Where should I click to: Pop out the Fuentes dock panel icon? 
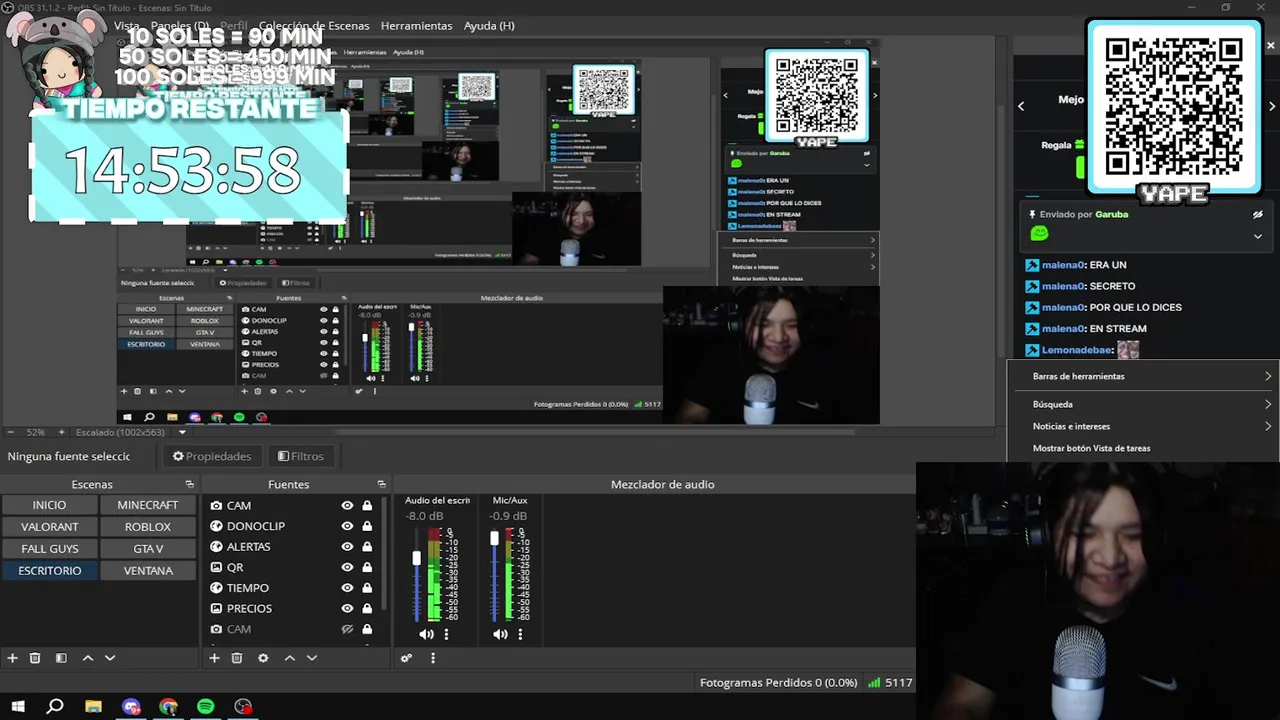pyautogui.click(x=381, y=484)
